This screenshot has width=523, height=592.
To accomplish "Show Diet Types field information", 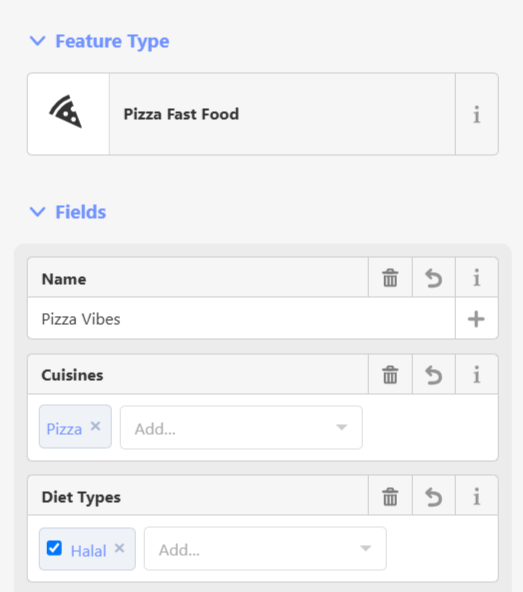I will coord(477,496).
